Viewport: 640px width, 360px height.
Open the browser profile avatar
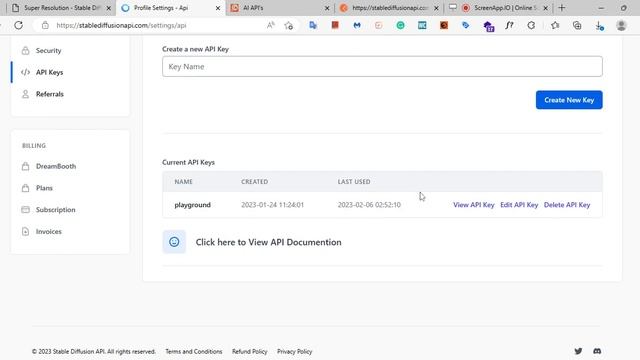[621, 25]
